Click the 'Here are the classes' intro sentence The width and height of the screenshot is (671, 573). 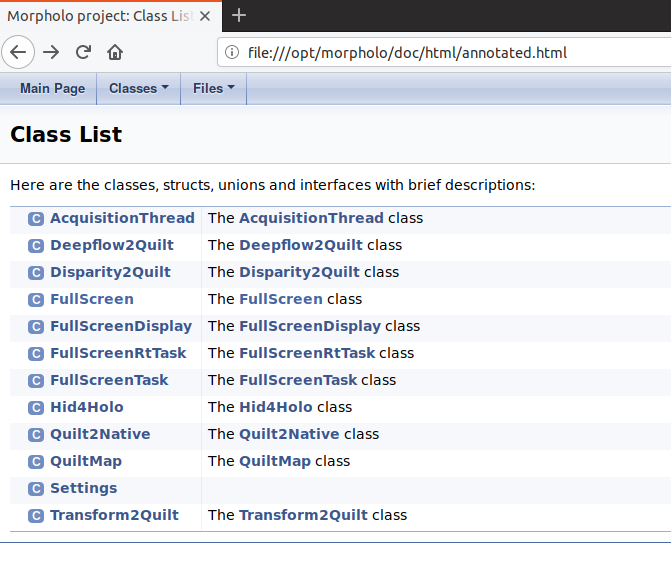coord(273,185)
